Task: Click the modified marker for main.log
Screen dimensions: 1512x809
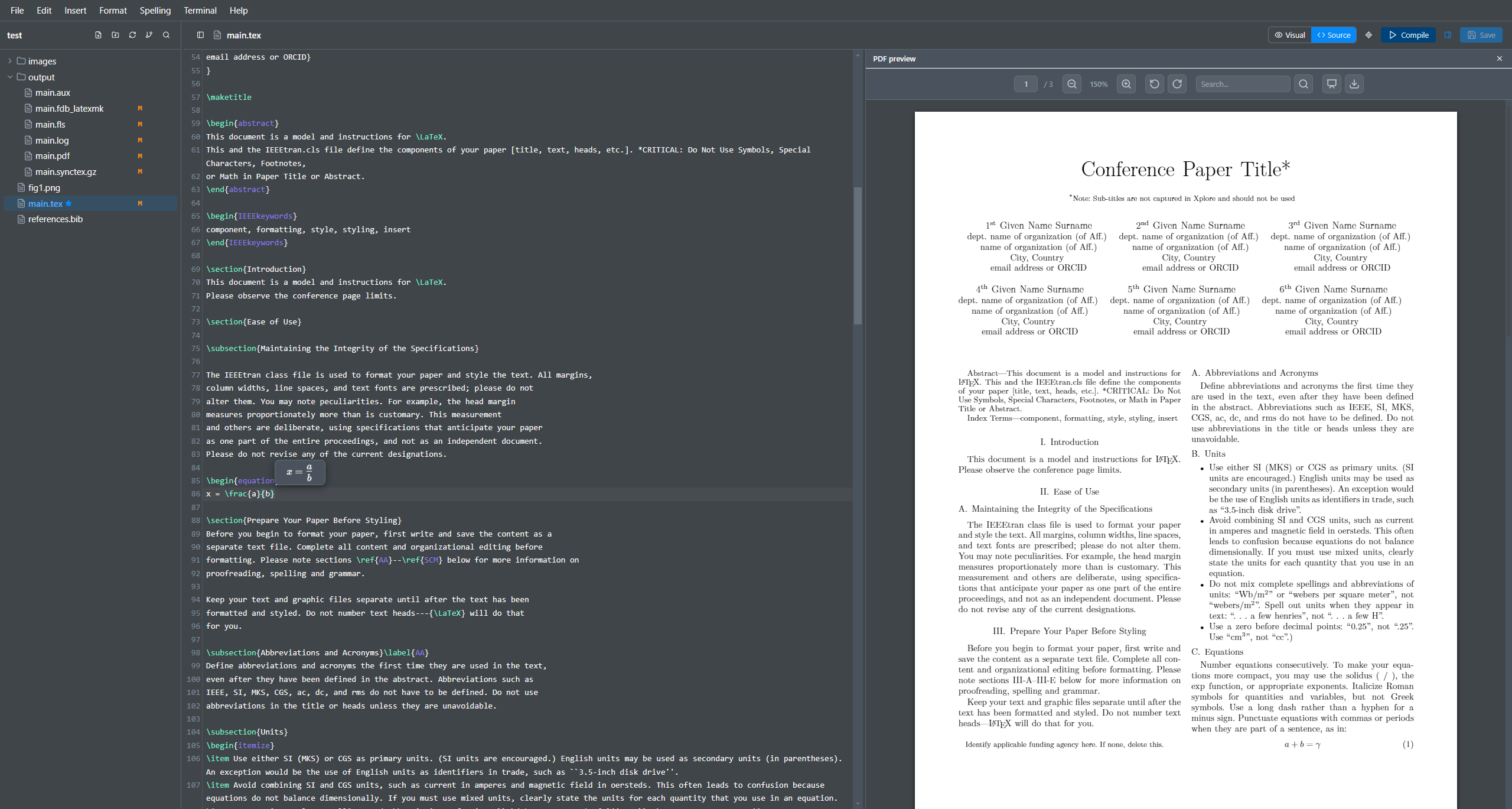Action: click(x=140, y=140)
